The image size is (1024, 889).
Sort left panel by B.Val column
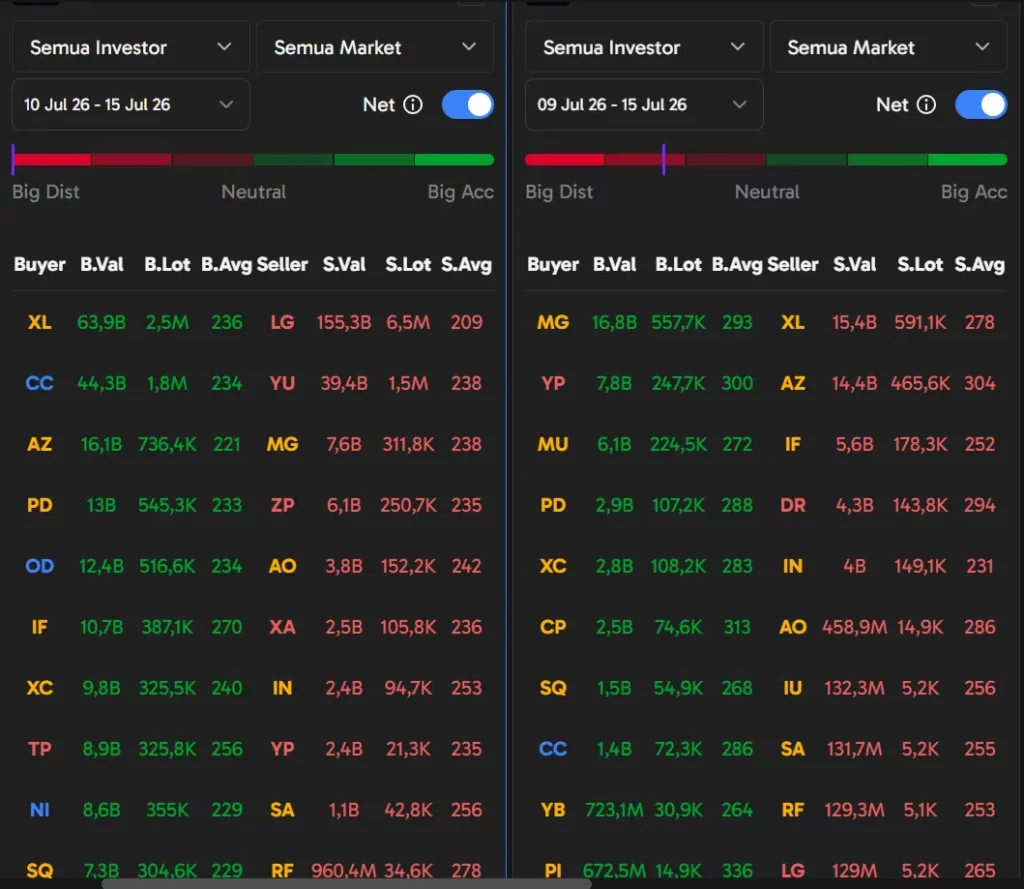[x=101, y=265]
